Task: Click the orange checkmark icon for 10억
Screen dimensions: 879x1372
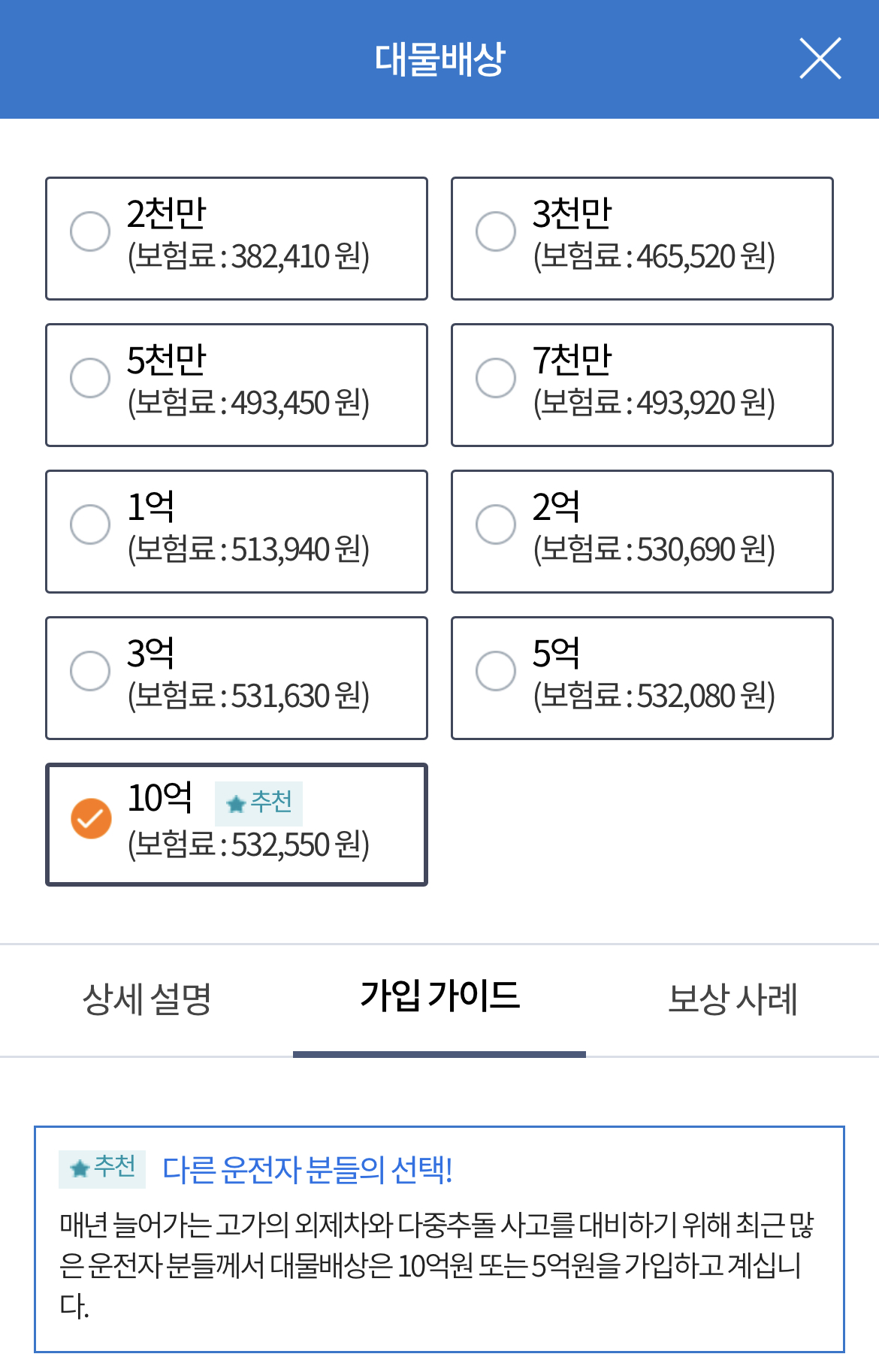Action: [x=91, y=818]
